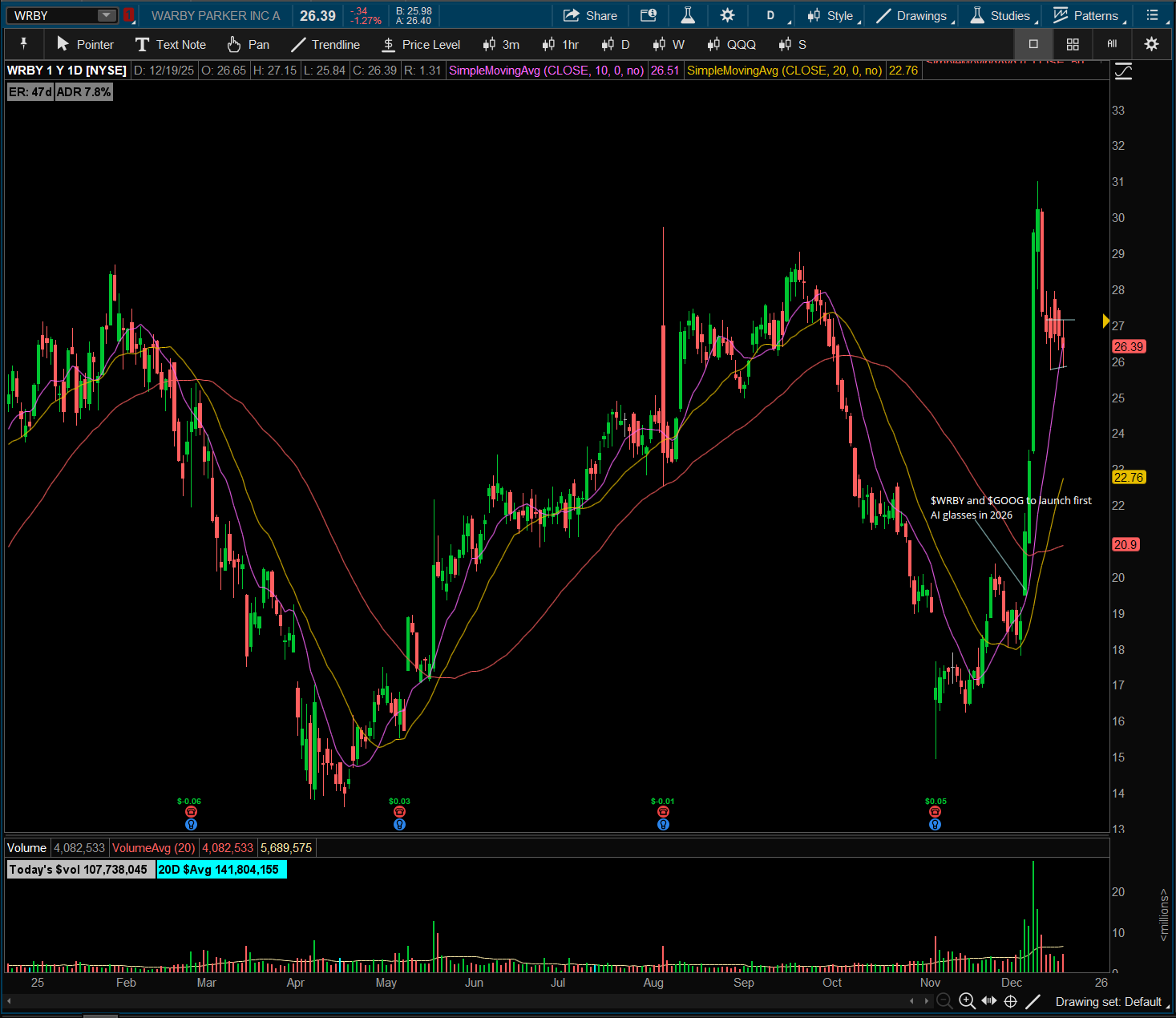Click the blue lightbulb below $0.05 earnings

(x=935, y=824)
